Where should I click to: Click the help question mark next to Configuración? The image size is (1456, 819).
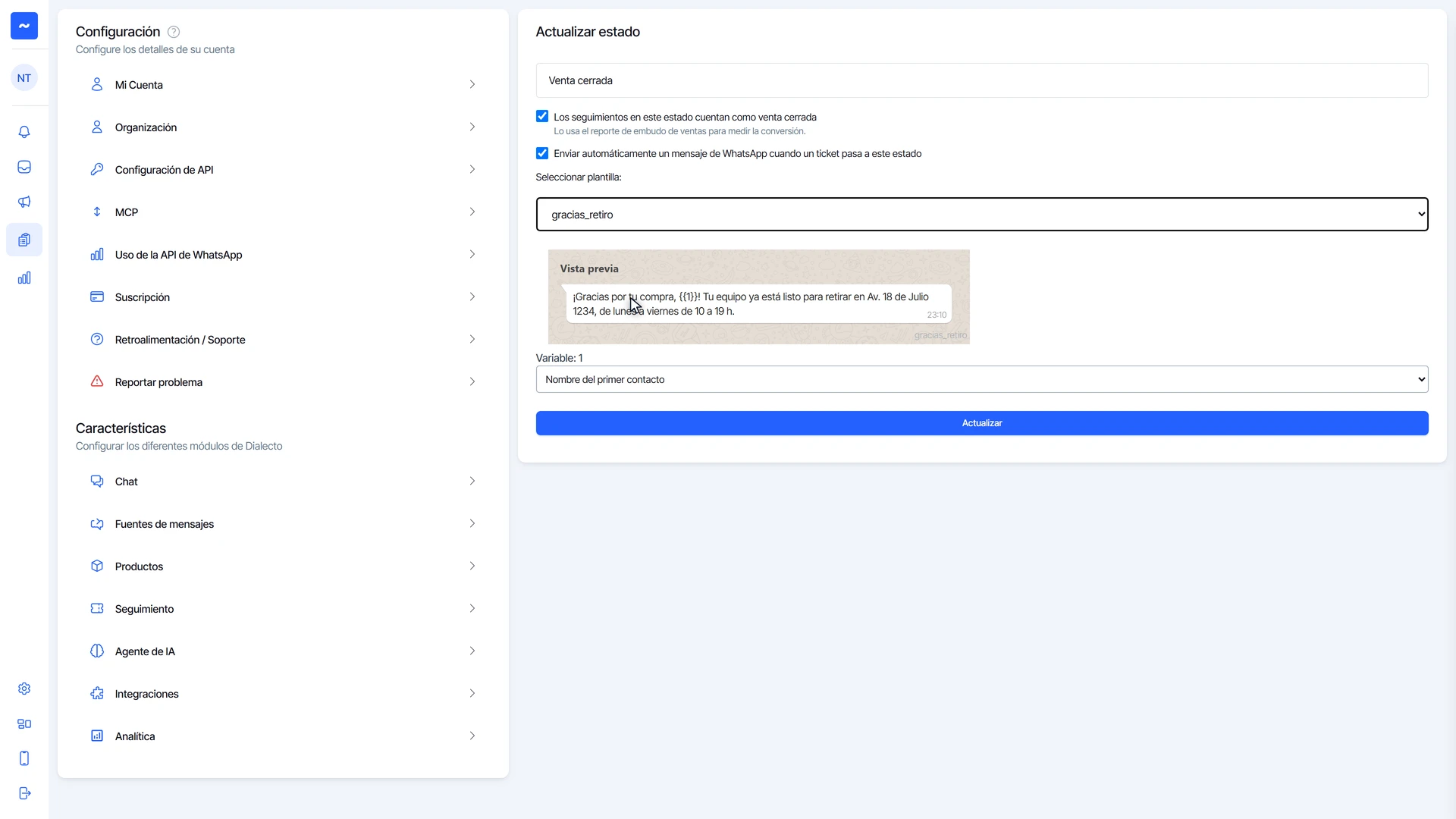(x=174, y=32)
